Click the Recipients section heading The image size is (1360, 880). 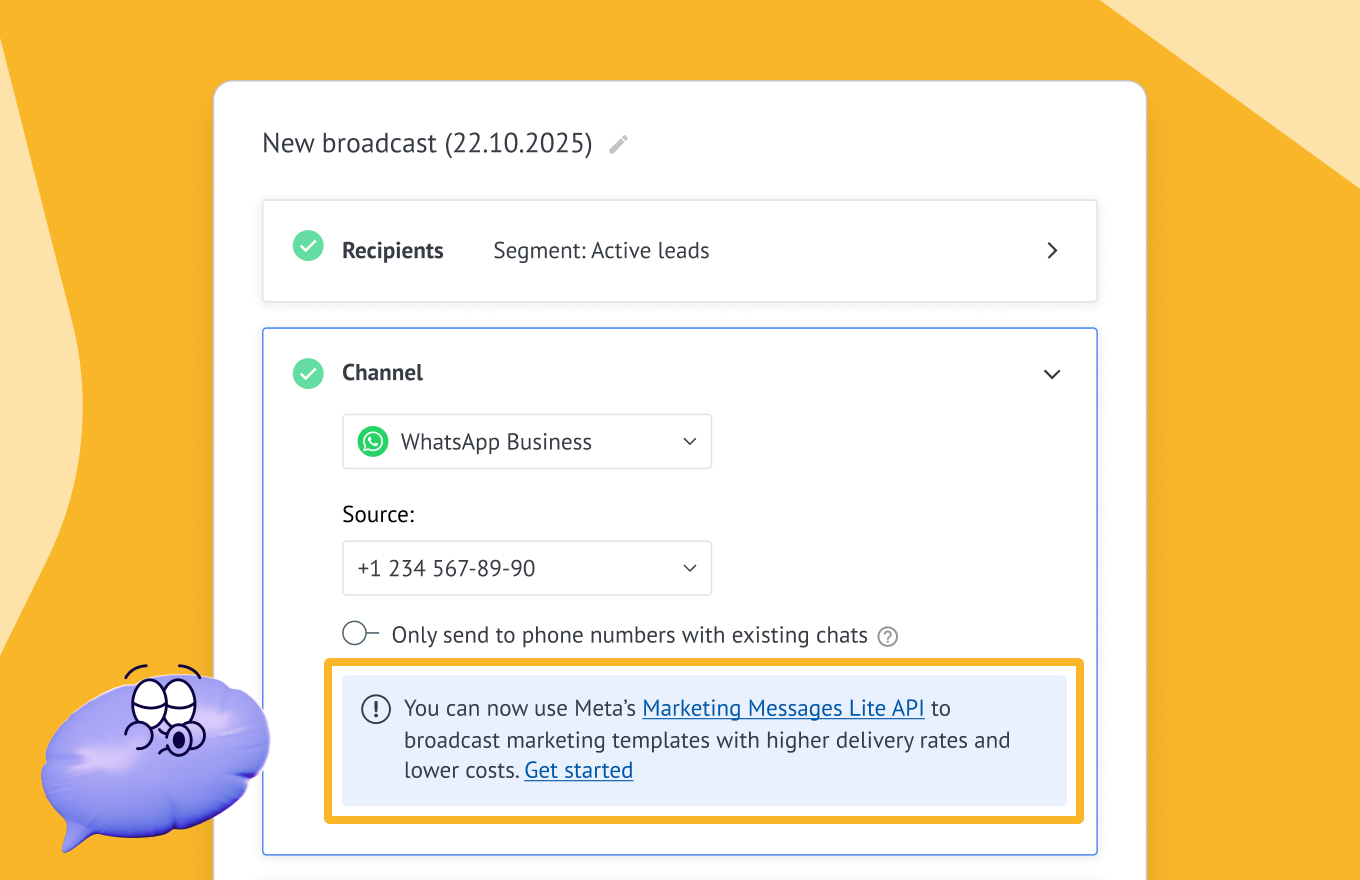pos(392,251)
